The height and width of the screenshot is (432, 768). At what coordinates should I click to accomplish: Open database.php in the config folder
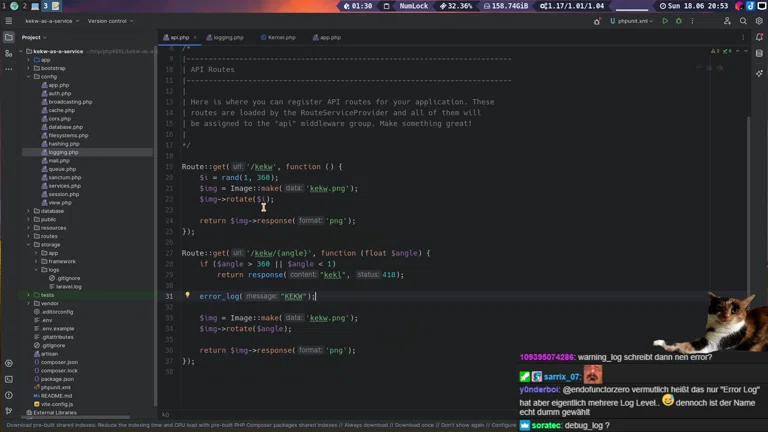[65, 127]
